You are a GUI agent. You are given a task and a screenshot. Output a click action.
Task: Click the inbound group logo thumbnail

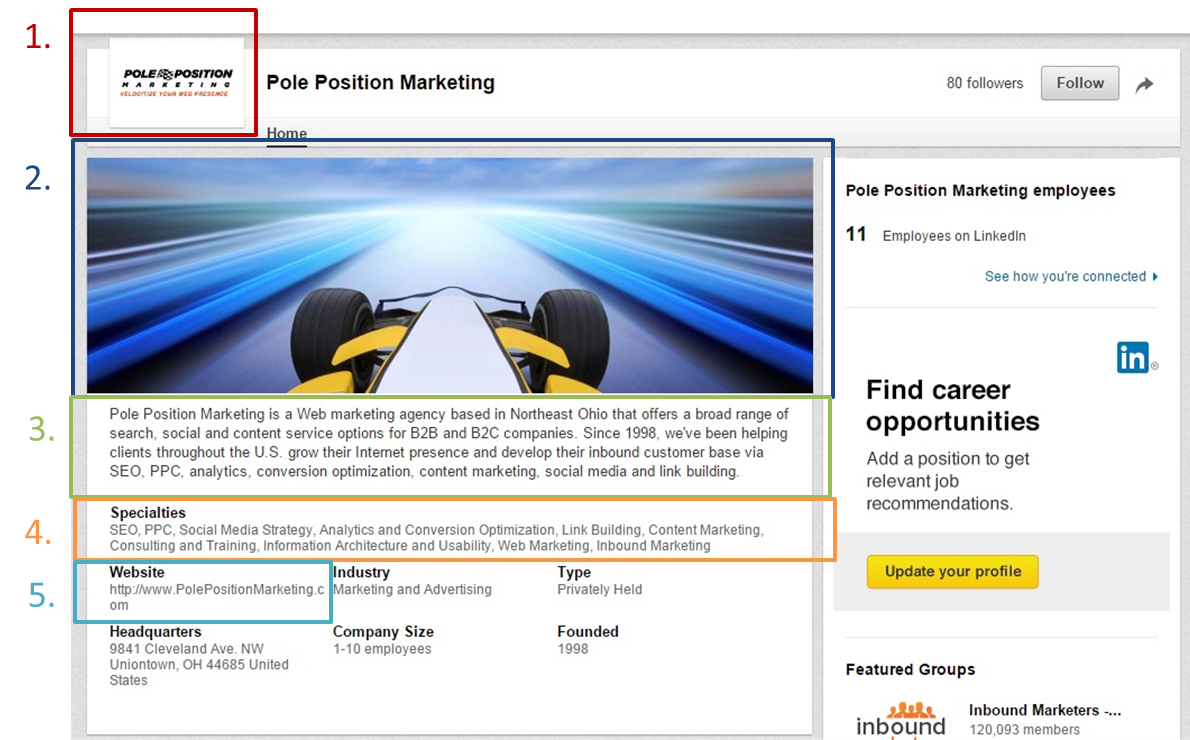click(900, 720)
